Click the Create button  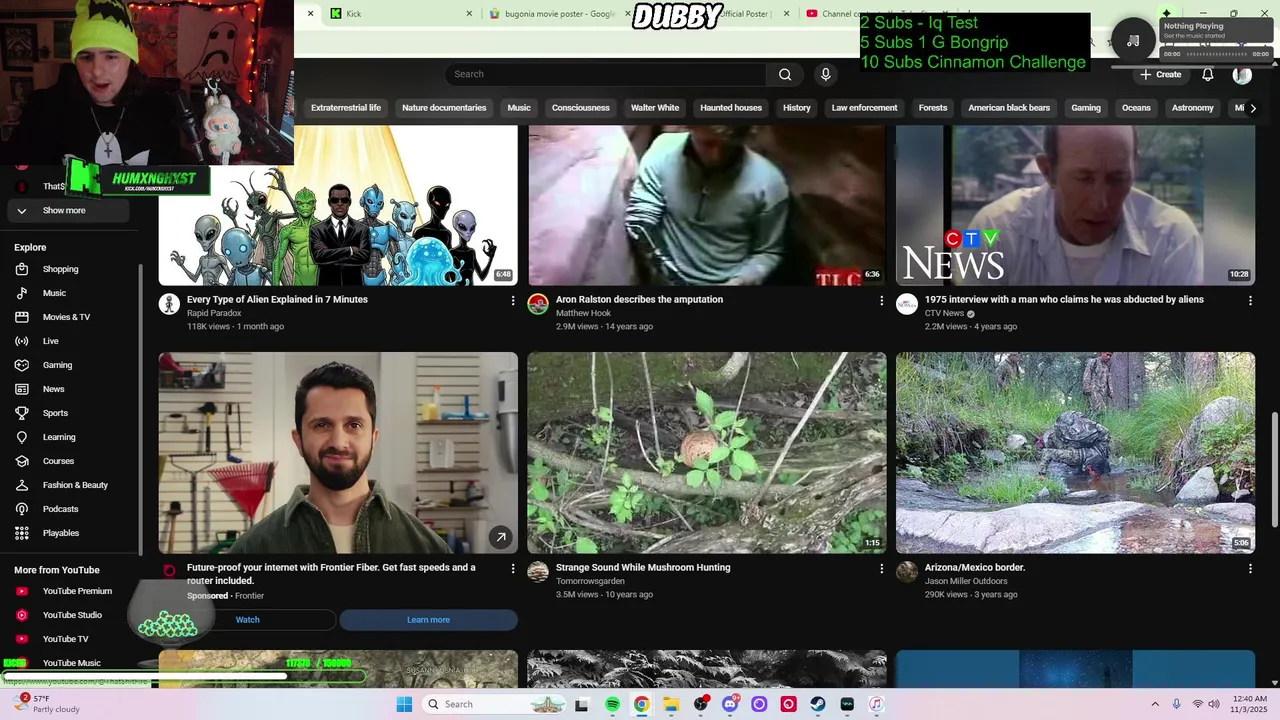1161,75
